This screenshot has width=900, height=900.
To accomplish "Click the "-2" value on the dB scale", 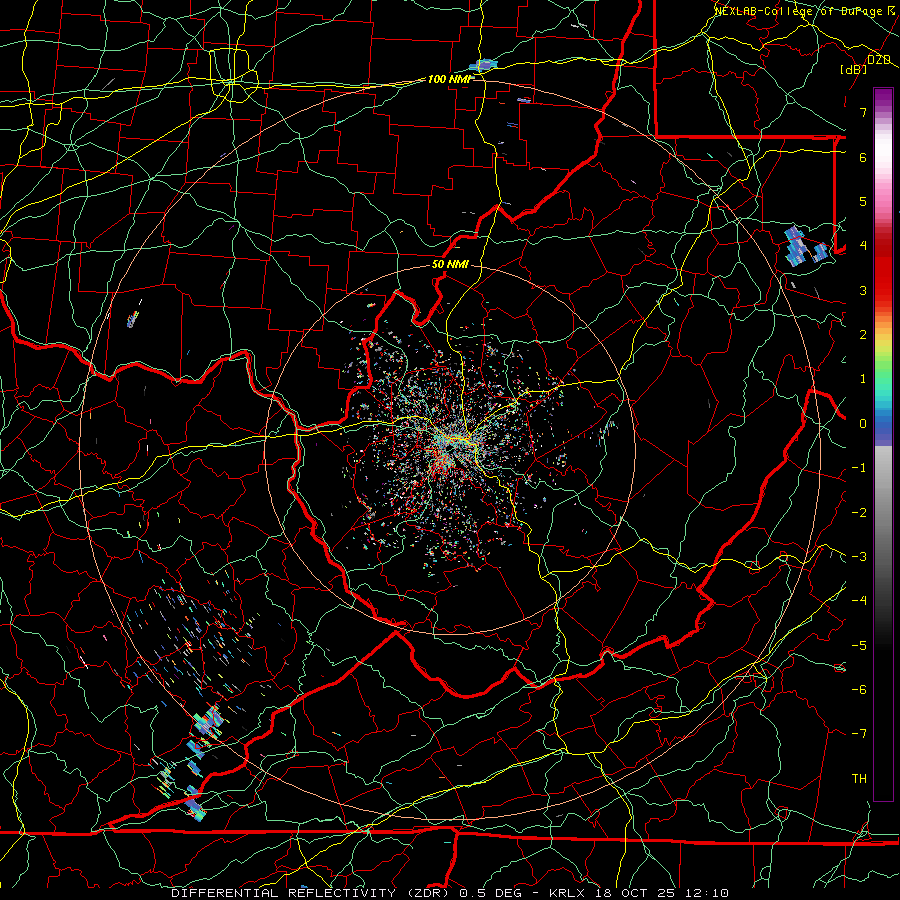I will (x=859, y=513).
